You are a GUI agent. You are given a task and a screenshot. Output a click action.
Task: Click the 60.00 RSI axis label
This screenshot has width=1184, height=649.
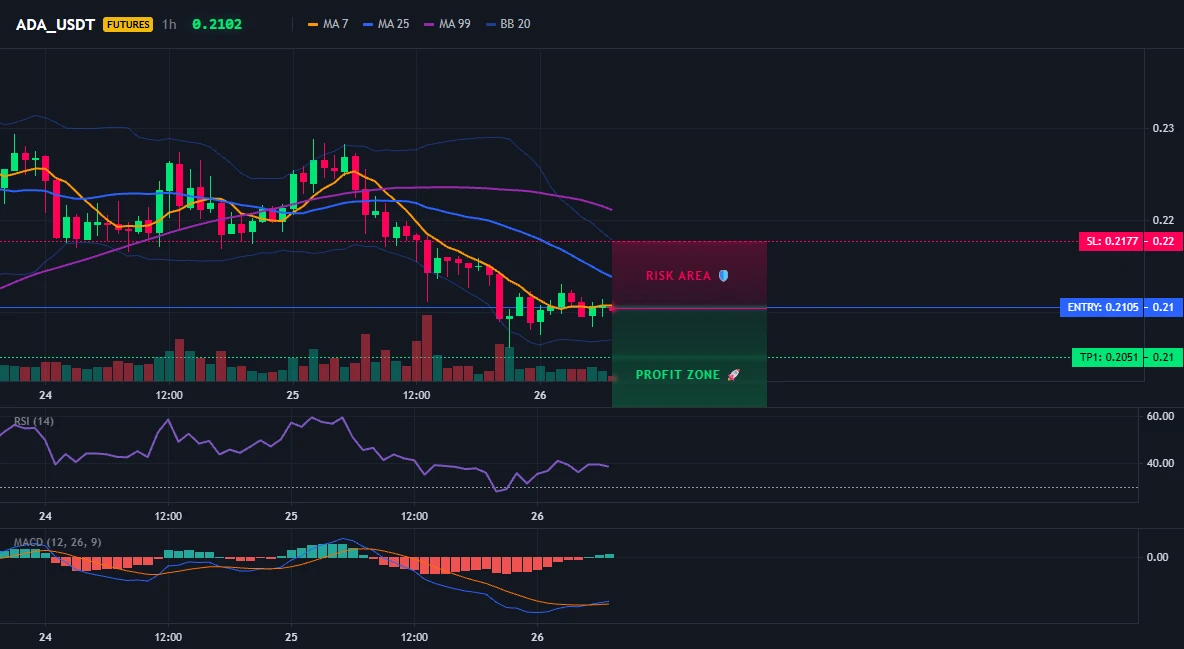[1160, 416]
